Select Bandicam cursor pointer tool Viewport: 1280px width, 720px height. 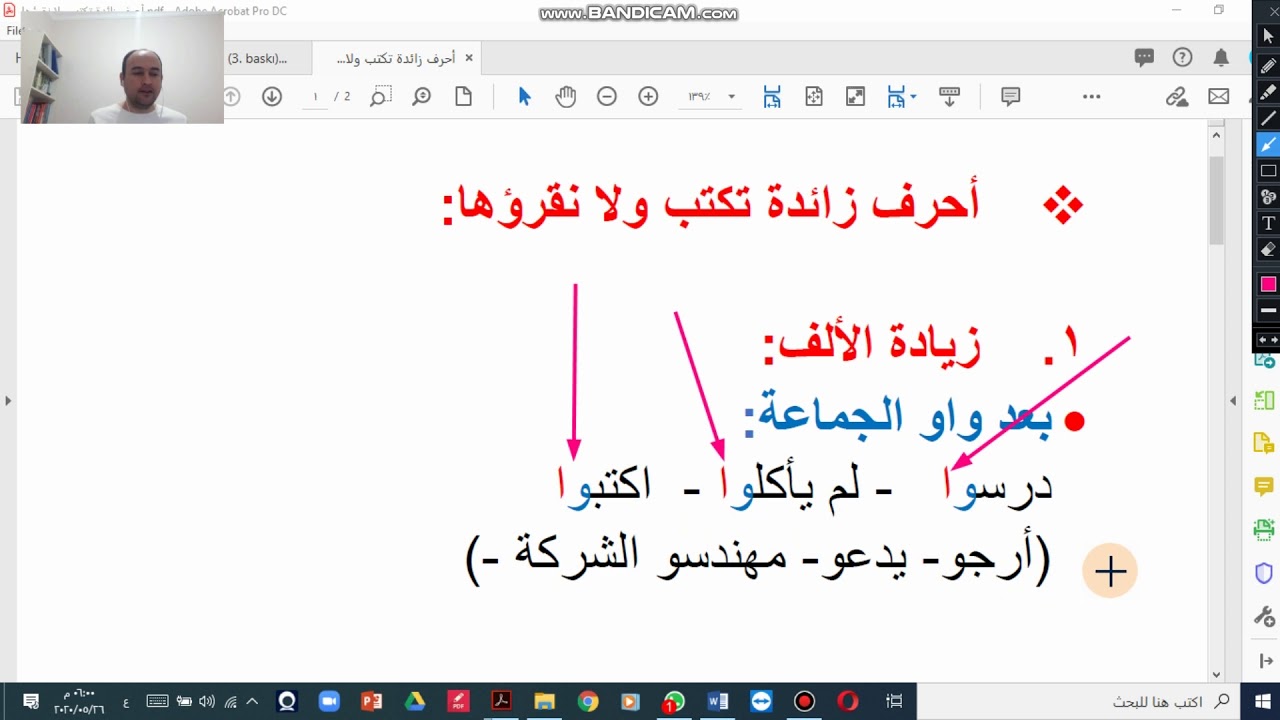(1268, 37)
